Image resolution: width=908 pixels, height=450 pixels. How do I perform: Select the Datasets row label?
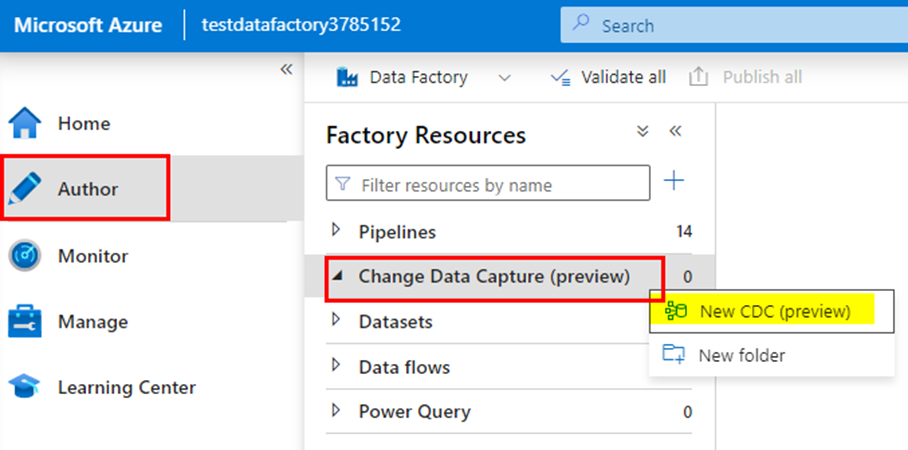pos(396,321)
